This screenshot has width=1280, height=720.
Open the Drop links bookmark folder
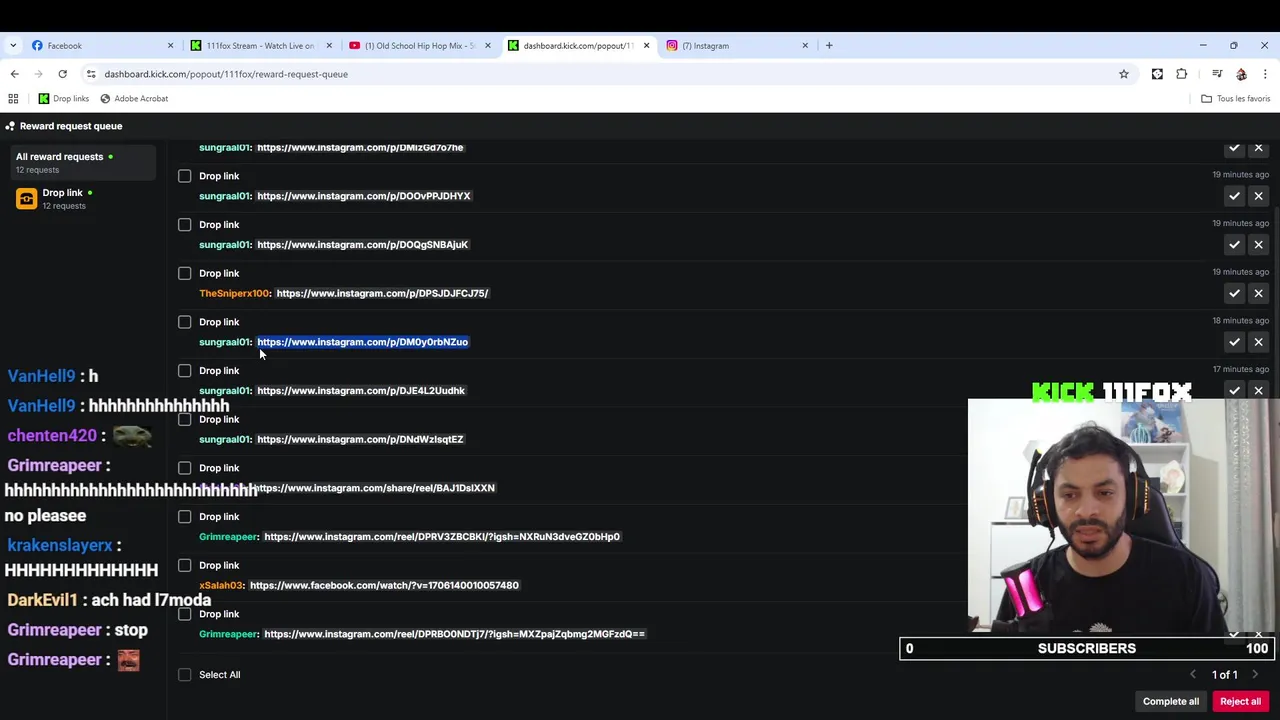click(x=63, y=99)
